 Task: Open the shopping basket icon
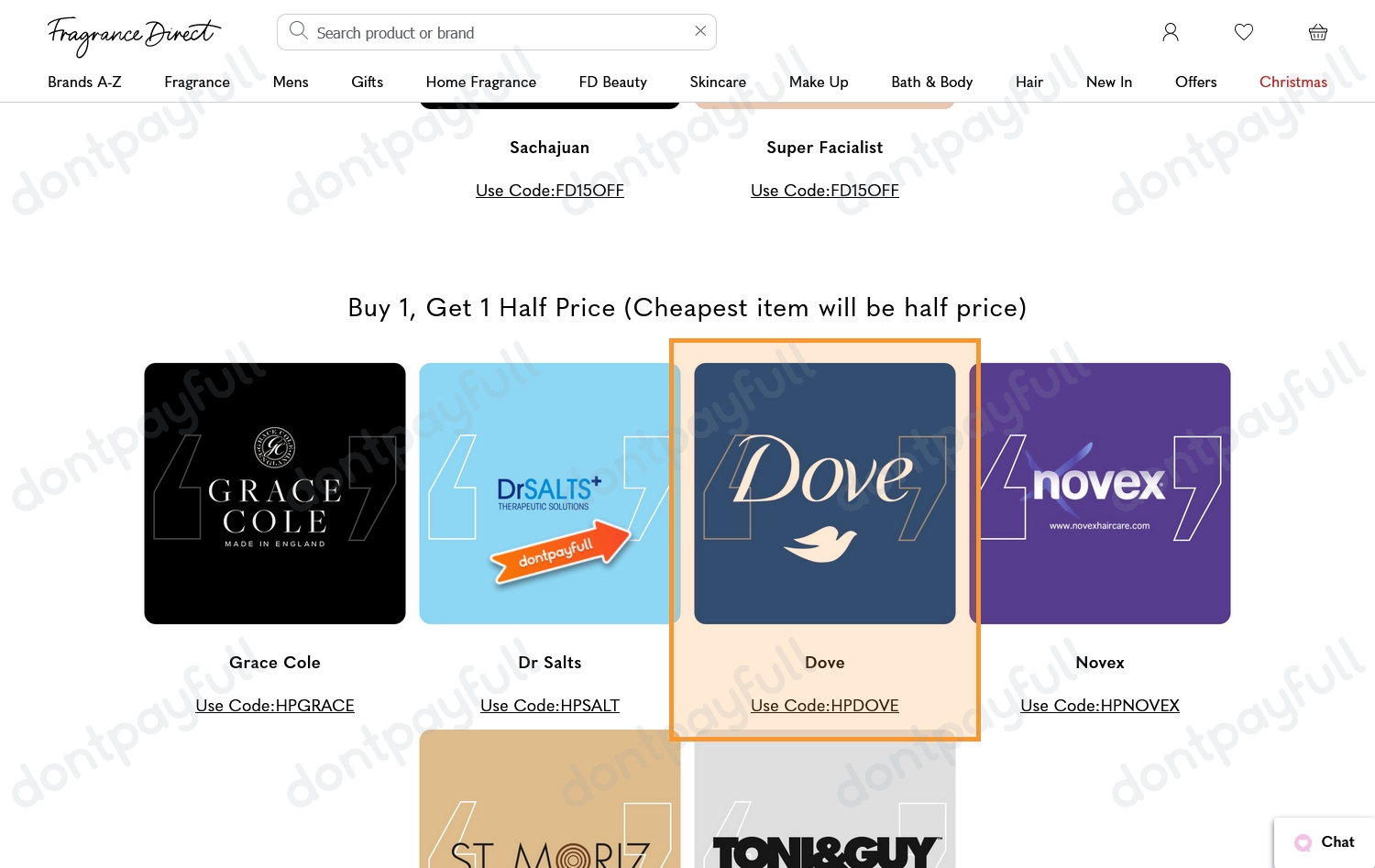point(1317,32)
